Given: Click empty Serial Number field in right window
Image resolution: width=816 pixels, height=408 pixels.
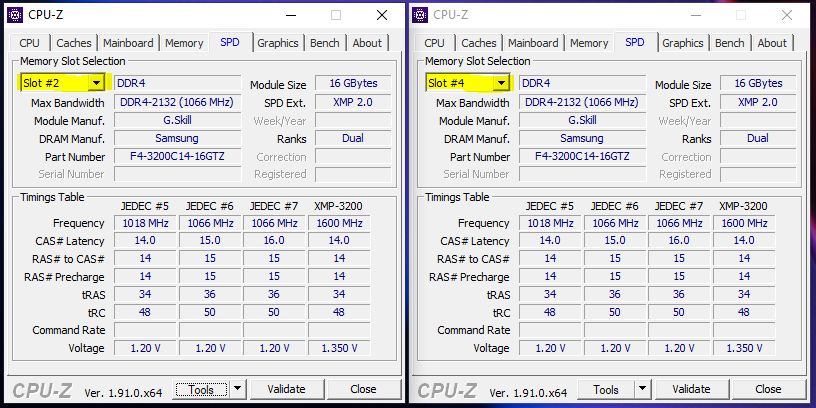Looking at the screenshot, I should tap(582, 174).
